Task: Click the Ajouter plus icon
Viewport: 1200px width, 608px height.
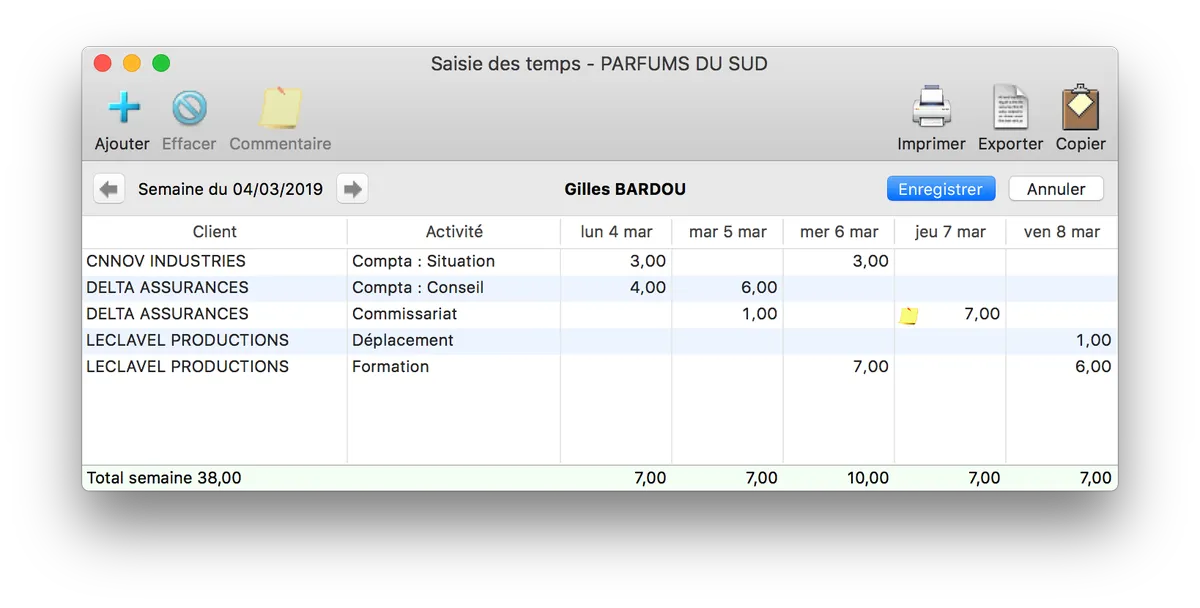Action: 123,108
